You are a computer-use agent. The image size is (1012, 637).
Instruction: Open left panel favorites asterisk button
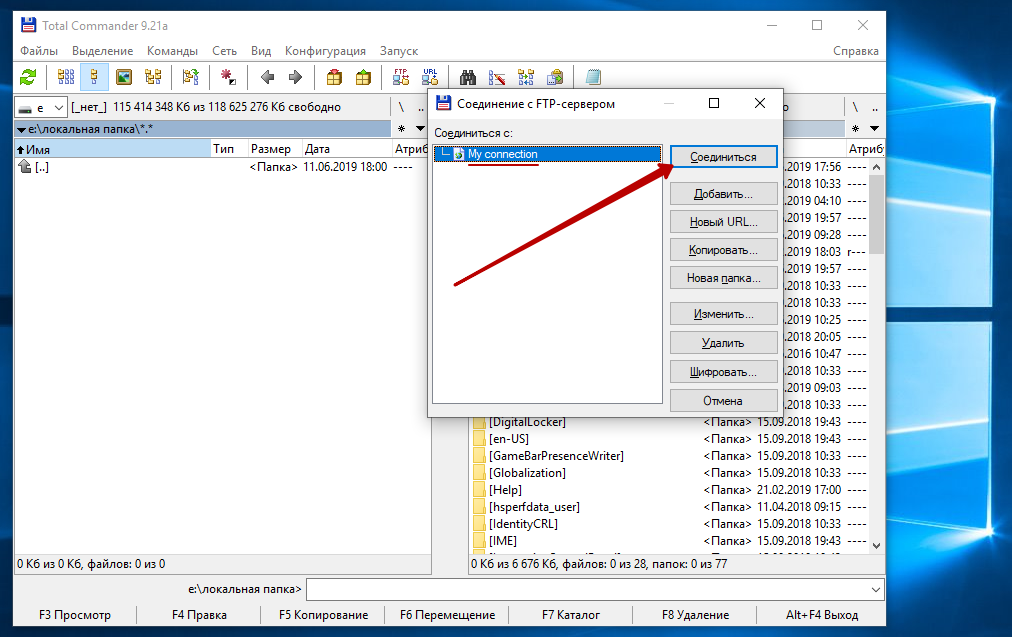coord(401,128)
